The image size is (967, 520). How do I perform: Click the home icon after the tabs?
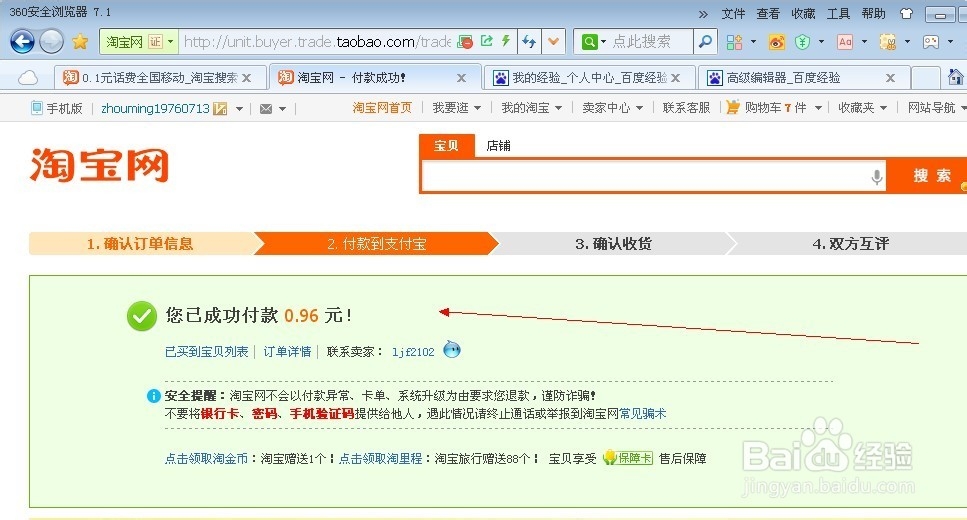pyautogui.click(x=955, y=77)
